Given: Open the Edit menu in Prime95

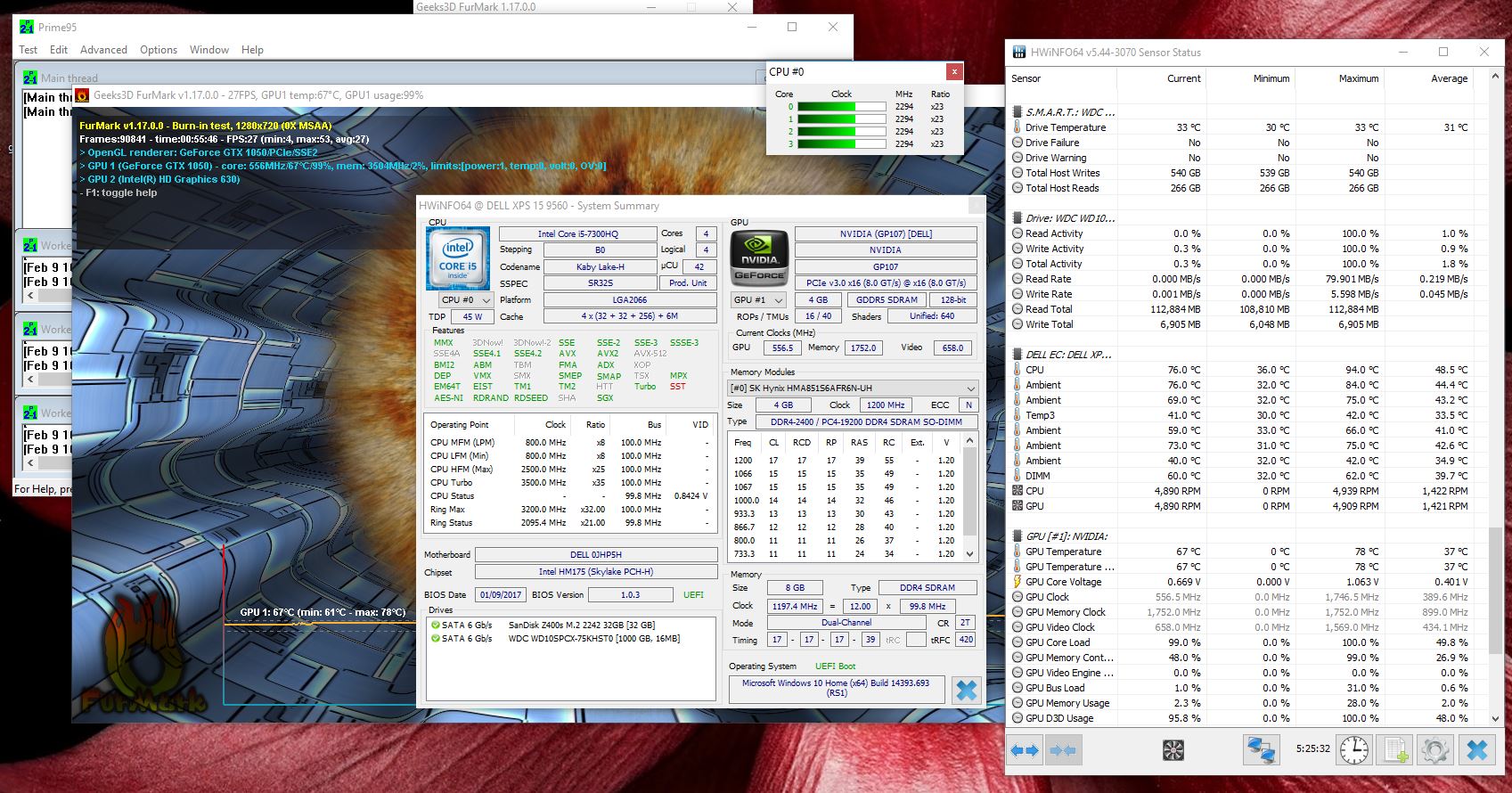Looking at the screenshot, I should pyautogui.click(x=59, y=50).
